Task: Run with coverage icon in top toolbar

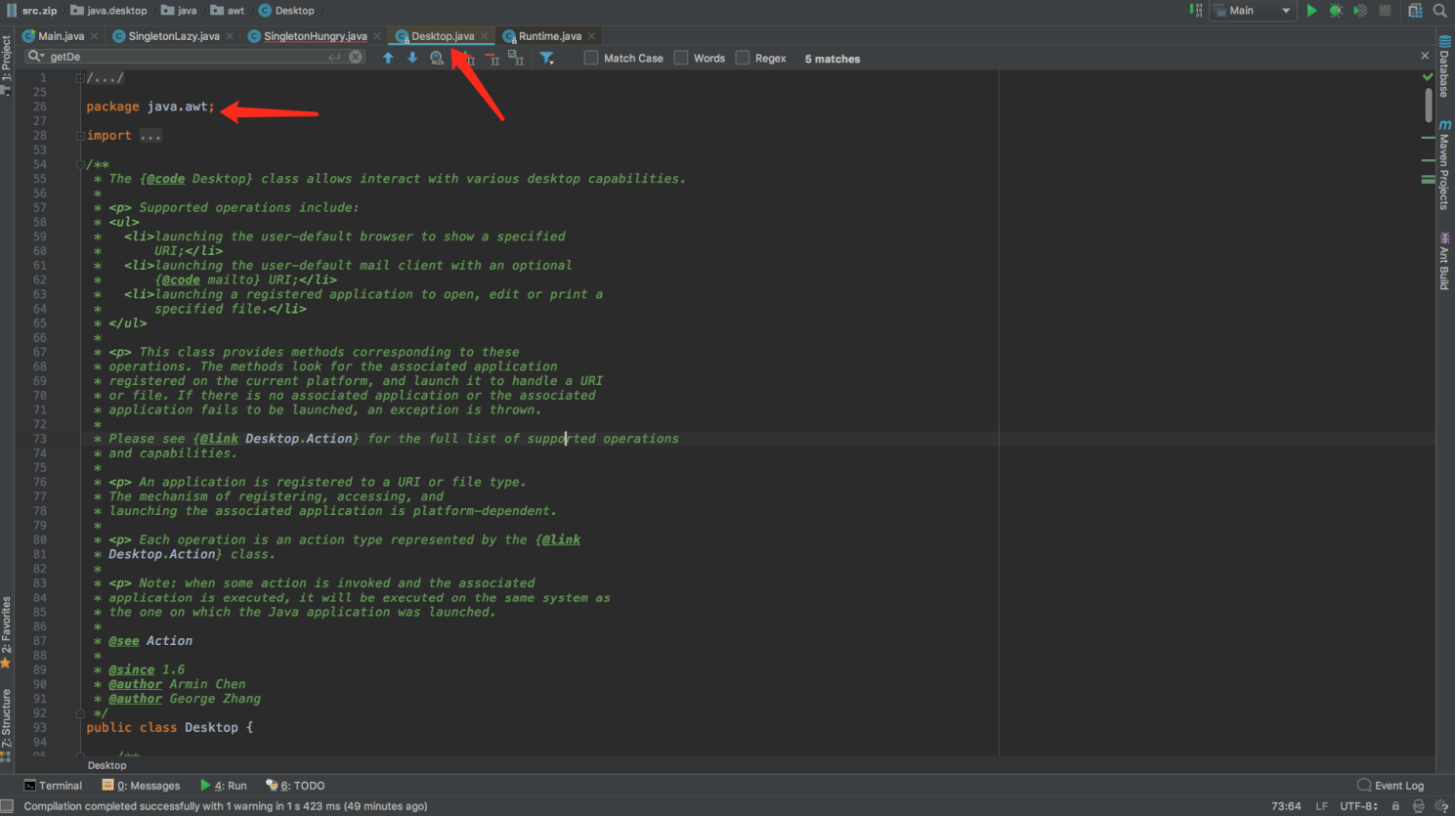Action: pyautogui.click(x=1360, y=11)
